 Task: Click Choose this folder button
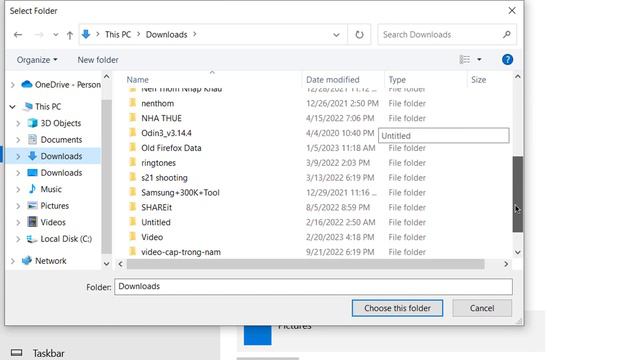click(x=397, y=308)
